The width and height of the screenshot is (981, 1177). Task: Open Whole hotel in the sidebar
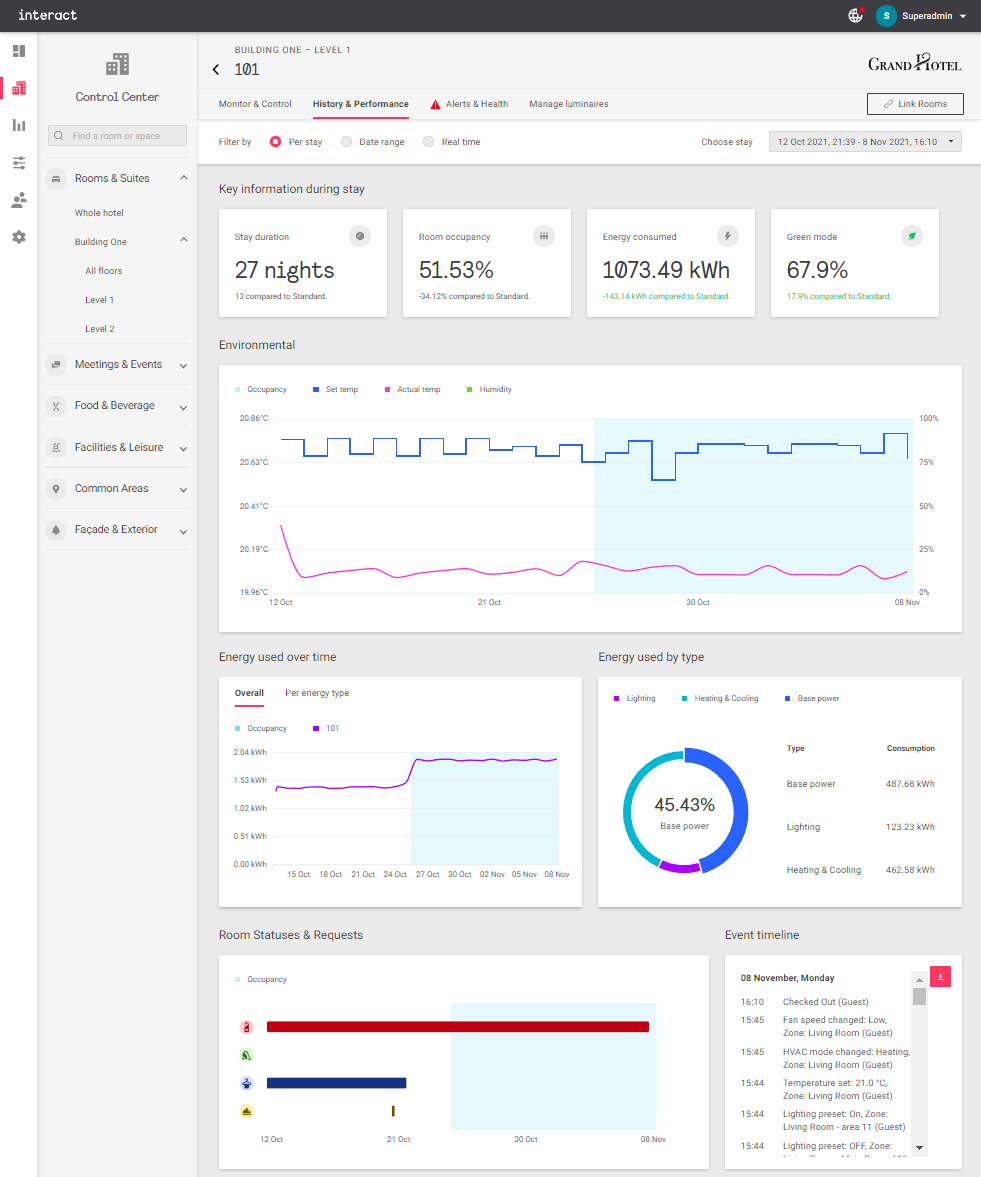coord(99,213)
